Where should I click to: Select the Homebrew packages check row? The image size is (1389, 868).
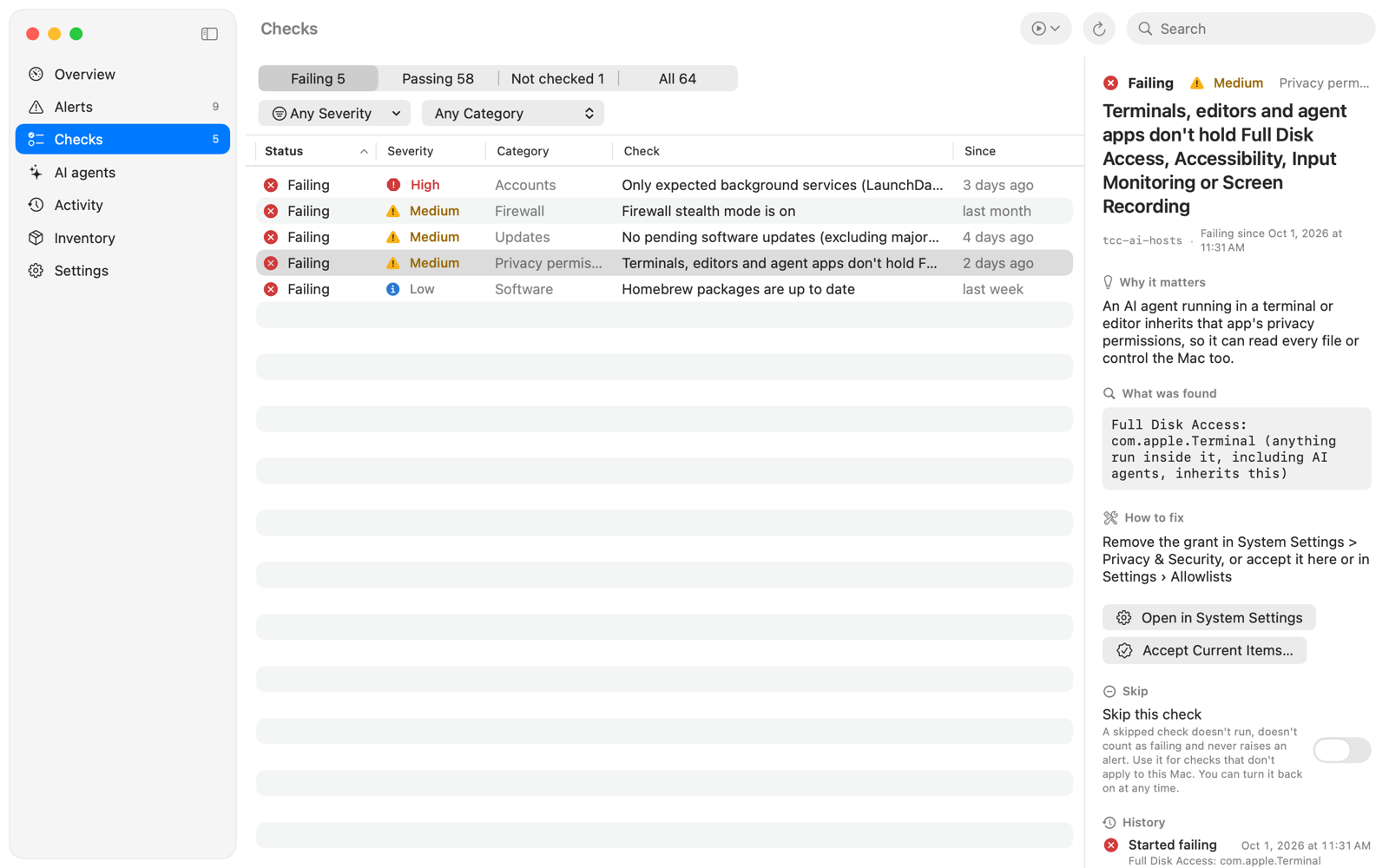click(x=664, y=289)
